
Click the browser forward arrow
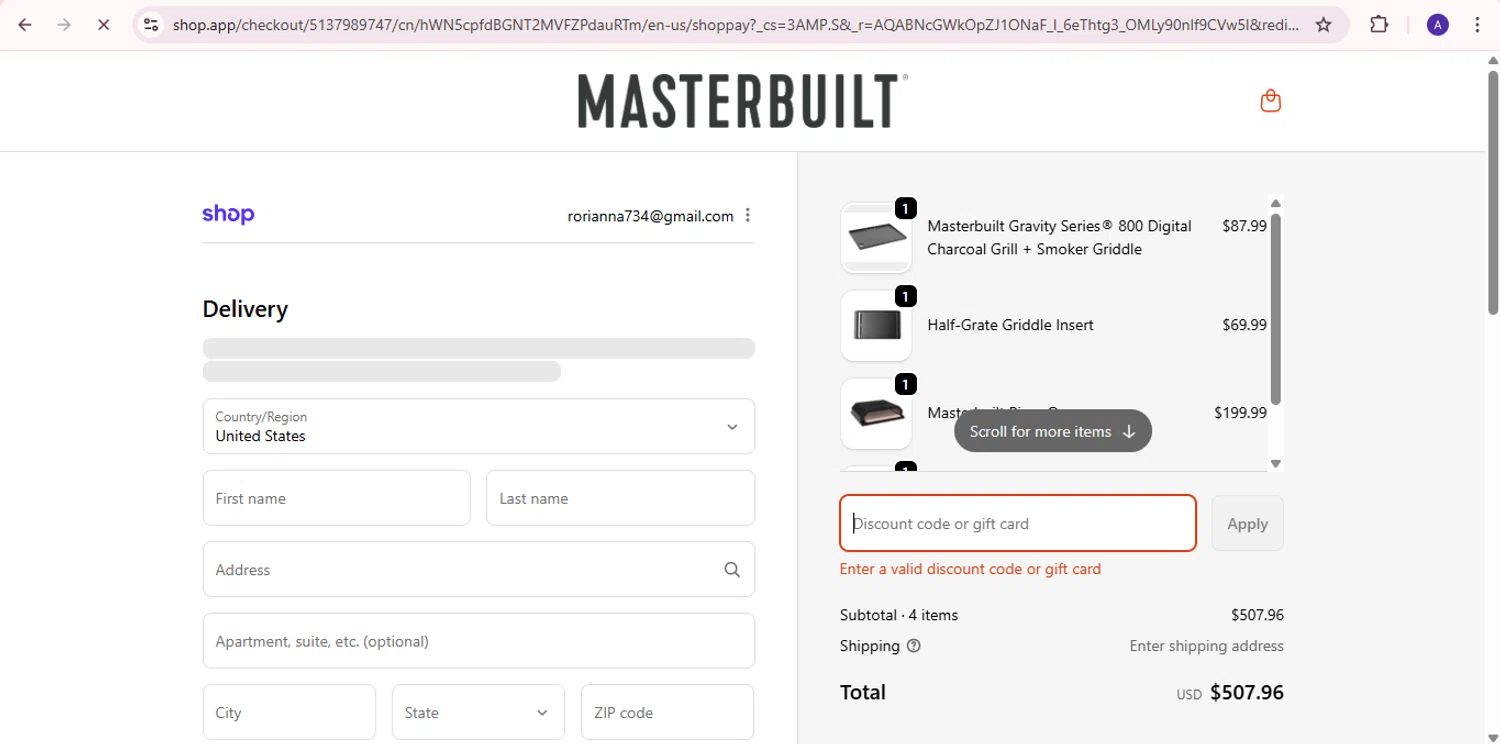click(x=64, y=25)
